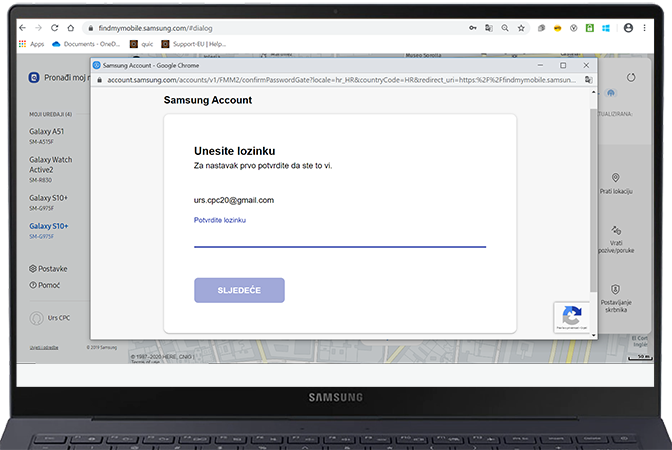672x450 pixels.
Task: Click the main address bar URL
Action: point(155,28)
